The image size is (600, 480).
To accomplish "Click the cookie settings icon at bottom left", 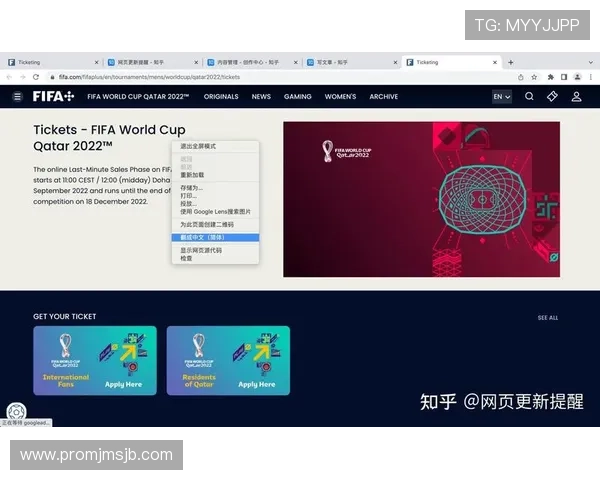I will [x=16, y=411].
